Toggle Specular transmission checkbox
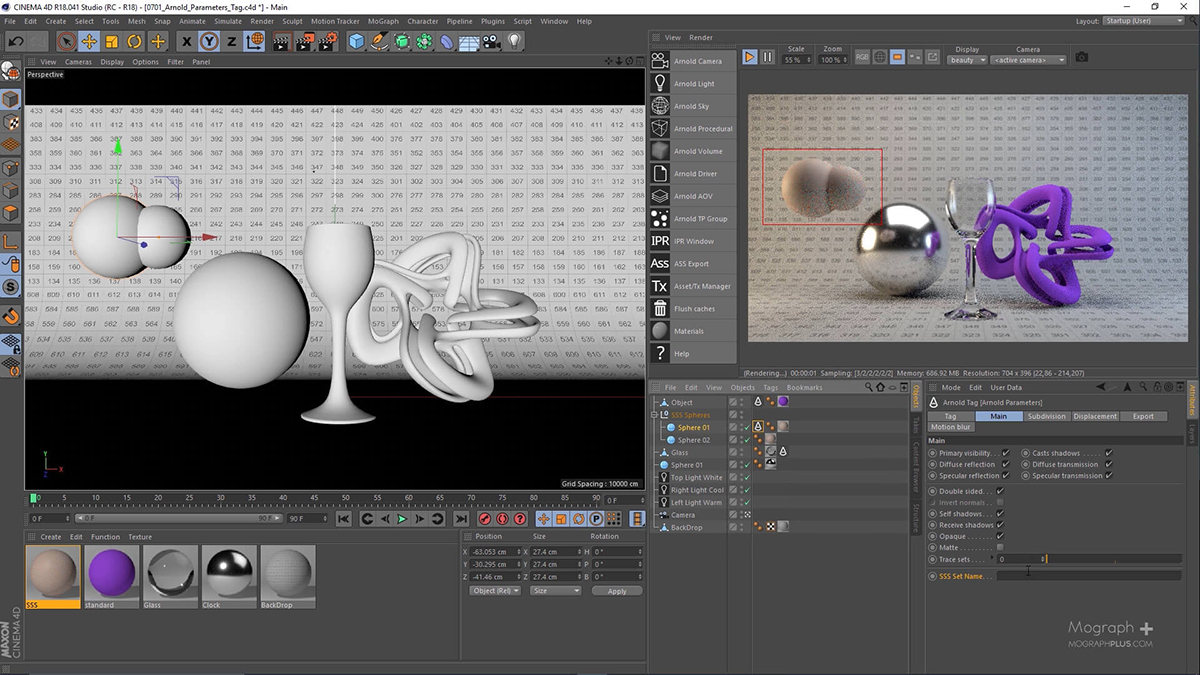This screenshot has height=675, width=1200. [x=1109, y=476]
